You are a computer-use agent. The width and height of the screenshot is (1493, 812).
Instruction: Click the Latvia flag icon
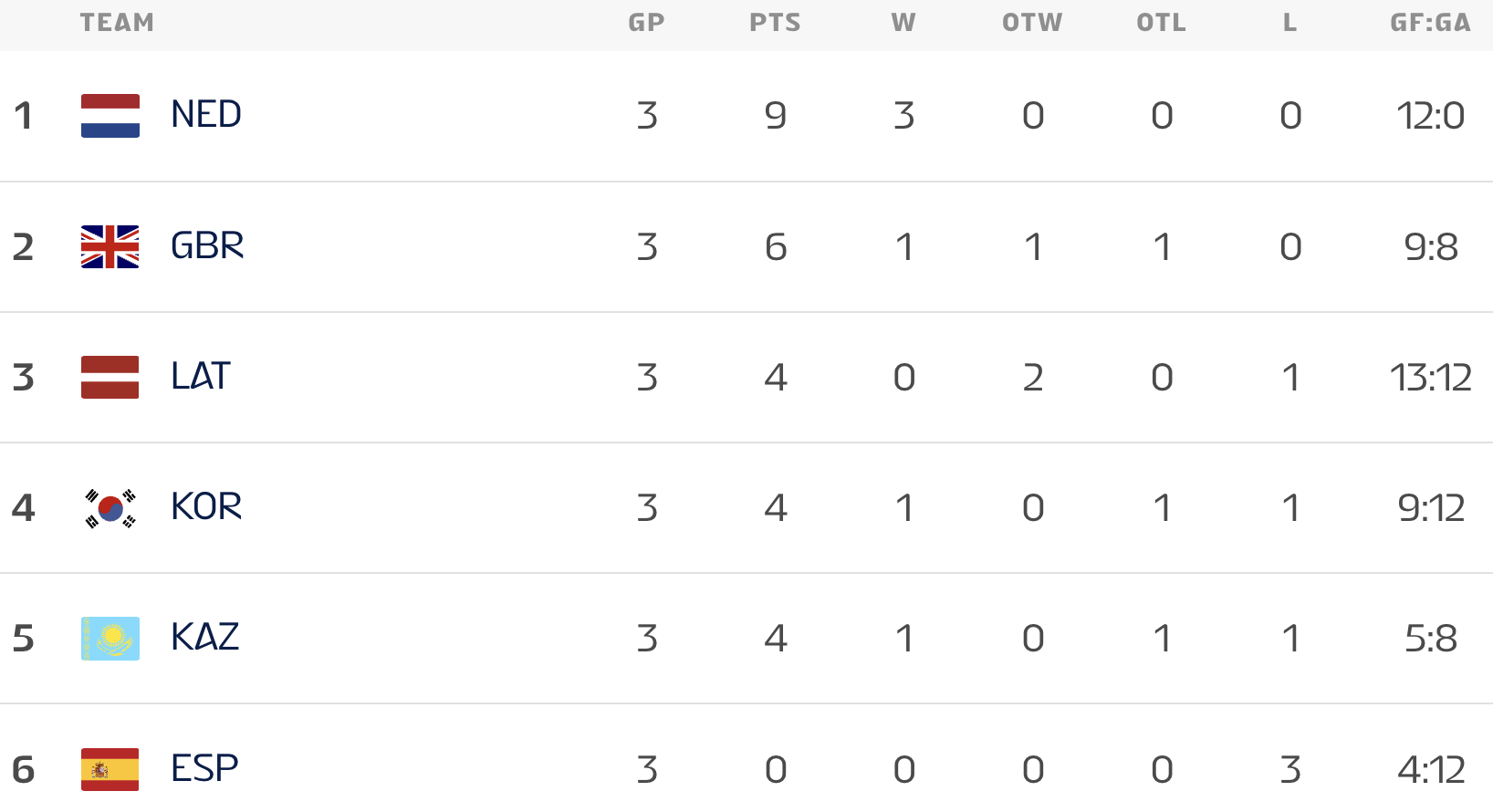click(x=110, y=377)
